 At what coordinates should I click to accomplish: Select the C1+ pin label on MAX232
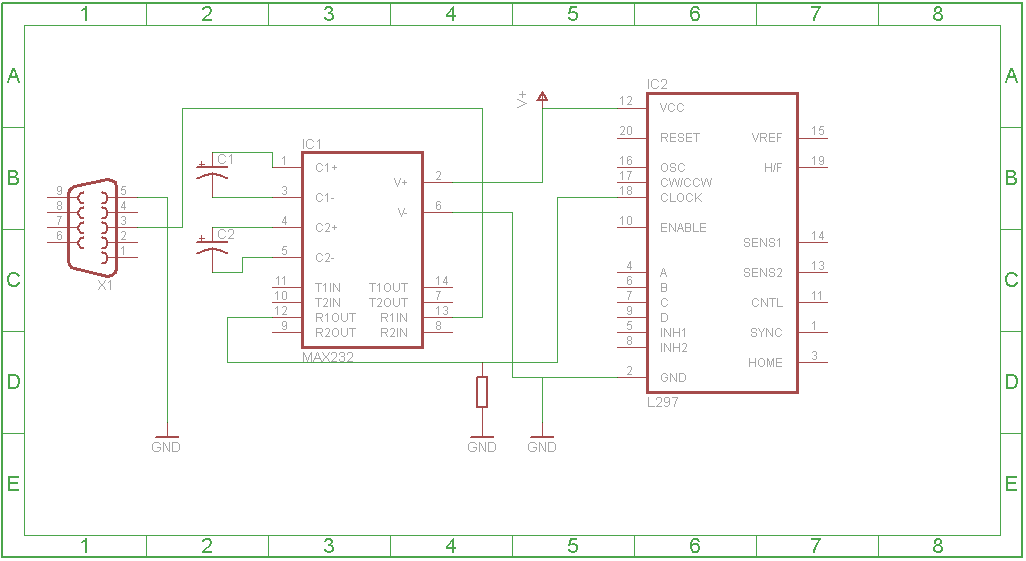coord(326,168)
